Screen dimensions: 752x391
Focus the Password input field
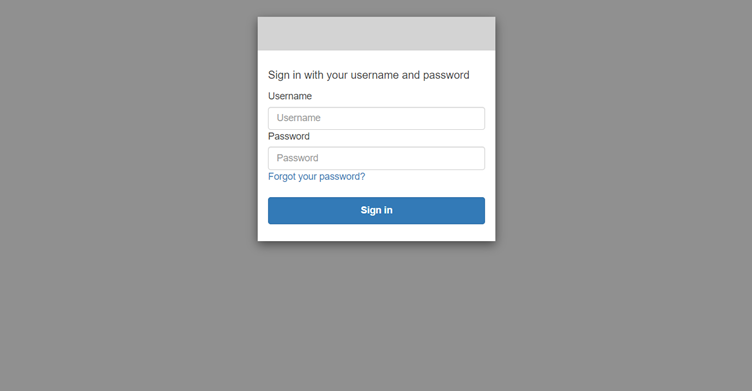pyautogui.click(x=376, y=158)
